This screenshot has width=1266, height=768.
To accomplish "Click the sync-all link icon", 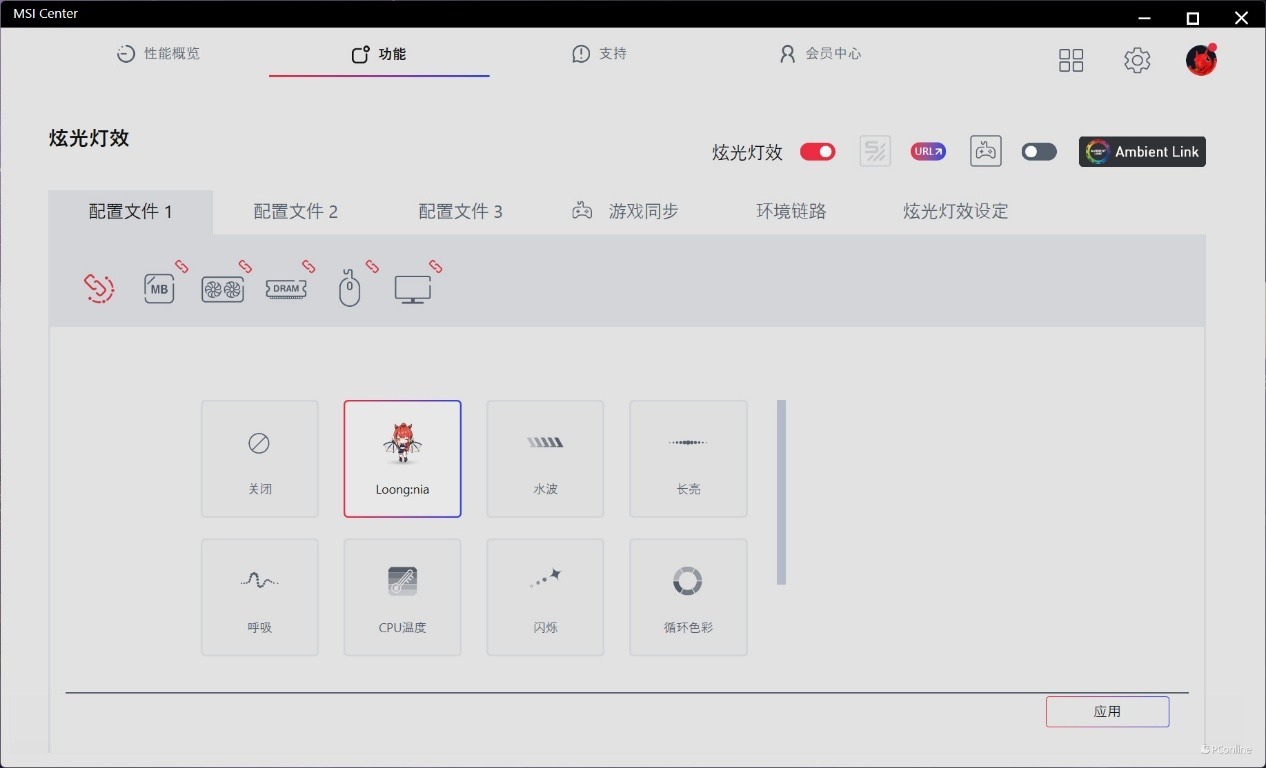I will [98, 287].
